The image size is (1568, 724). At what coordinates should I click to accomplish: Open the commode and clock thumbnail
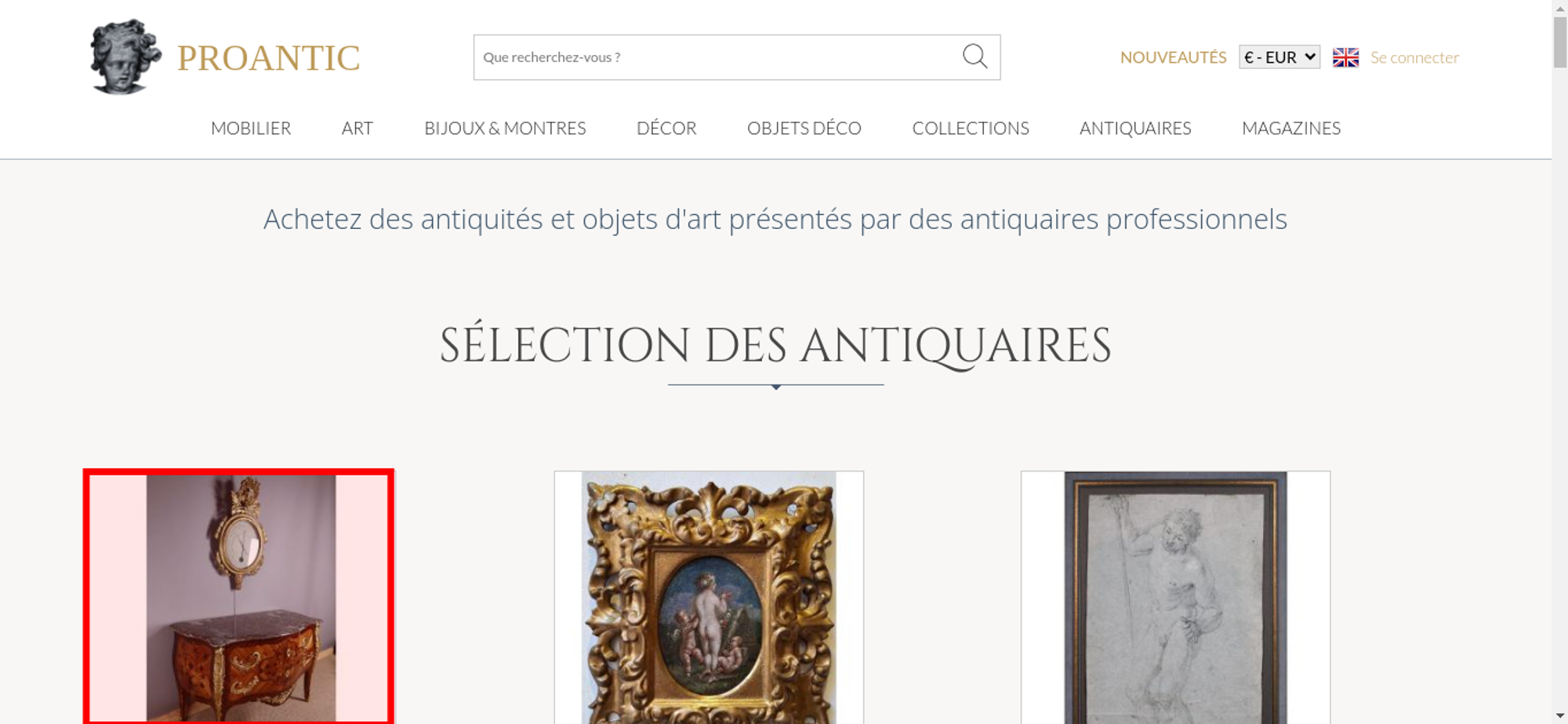238,597
